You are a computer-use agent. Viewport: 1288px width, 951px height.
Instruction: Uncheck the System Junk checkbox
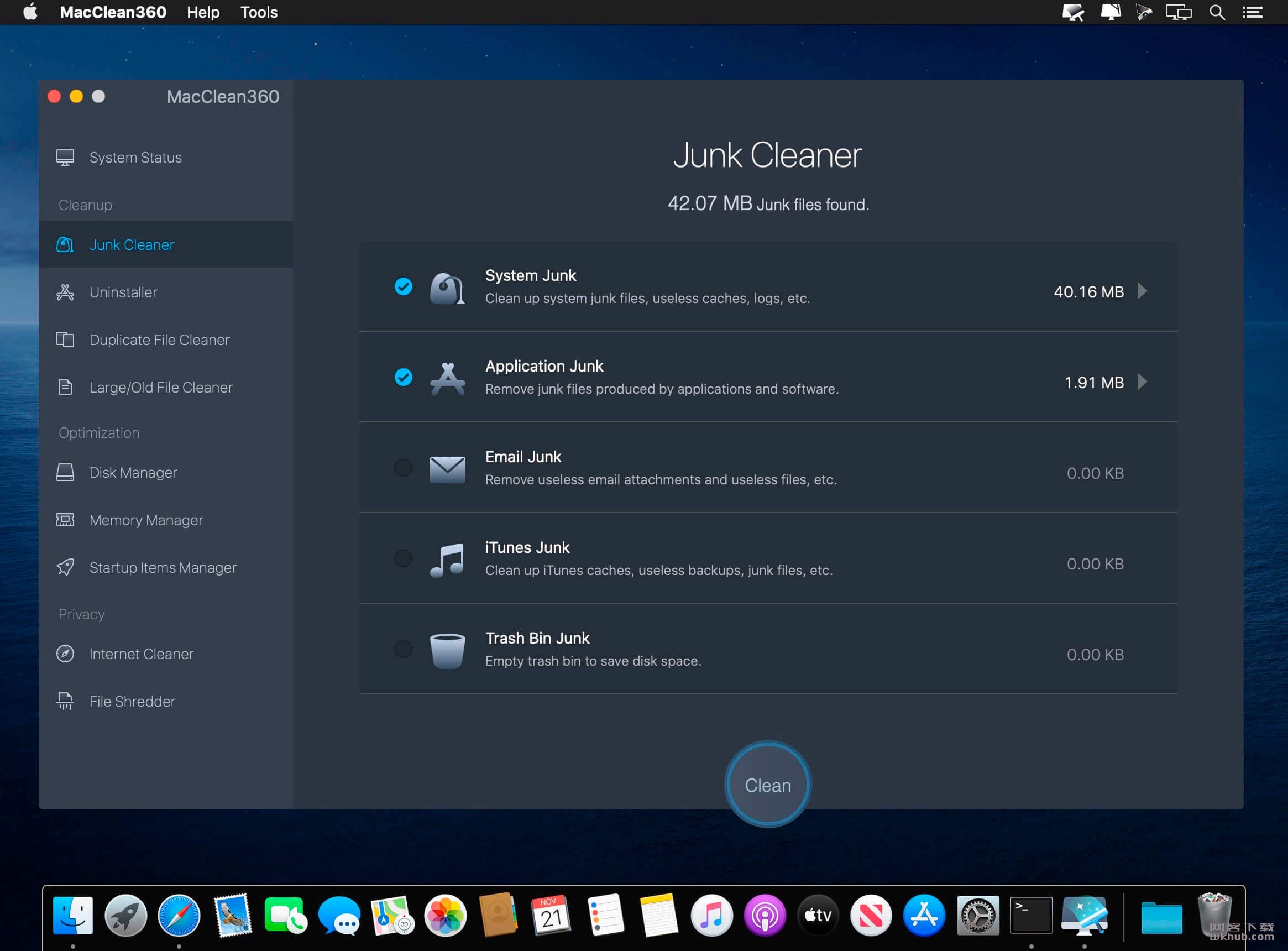point(404,286)
